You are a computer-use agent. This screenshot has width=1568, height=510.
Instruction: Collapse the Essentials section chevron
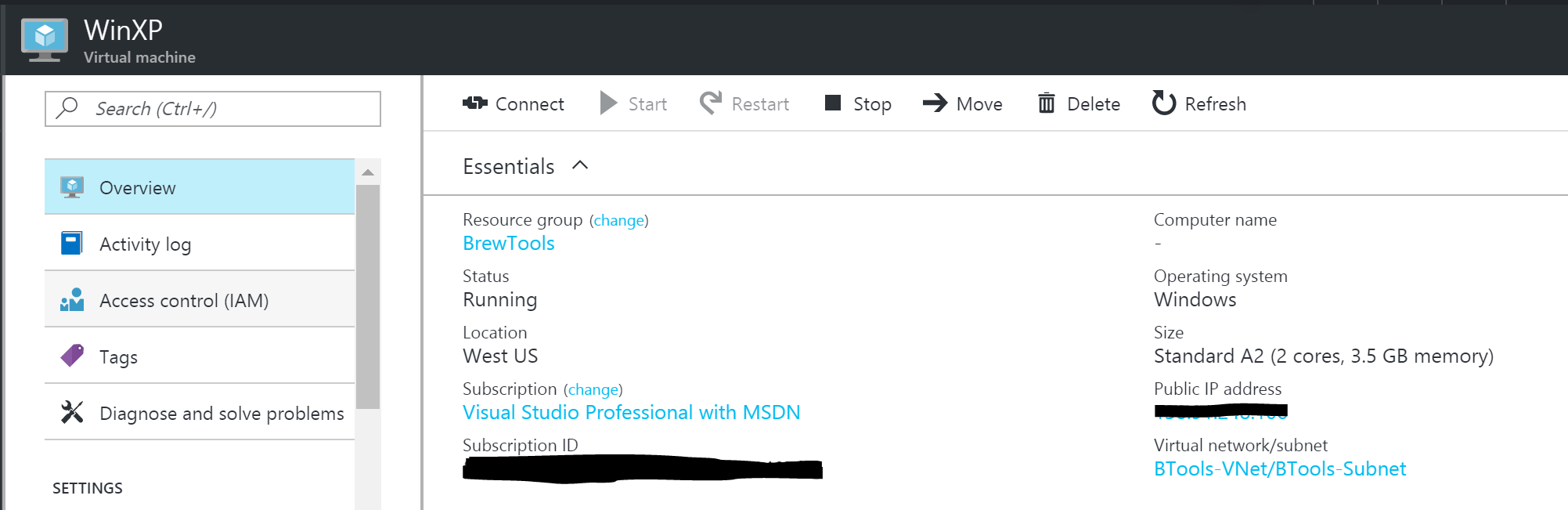point(580,165)
